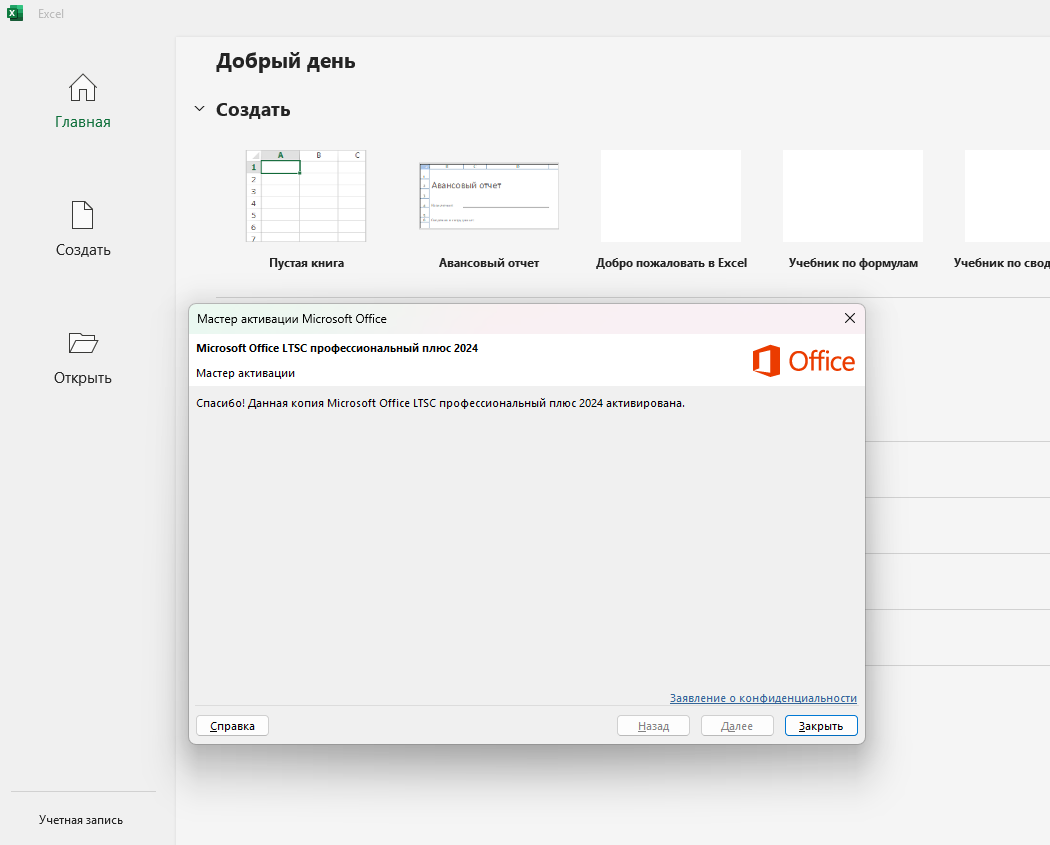Click the Пустая книга caption text
Screen dimensions: 1050x845
pos(307,263)
